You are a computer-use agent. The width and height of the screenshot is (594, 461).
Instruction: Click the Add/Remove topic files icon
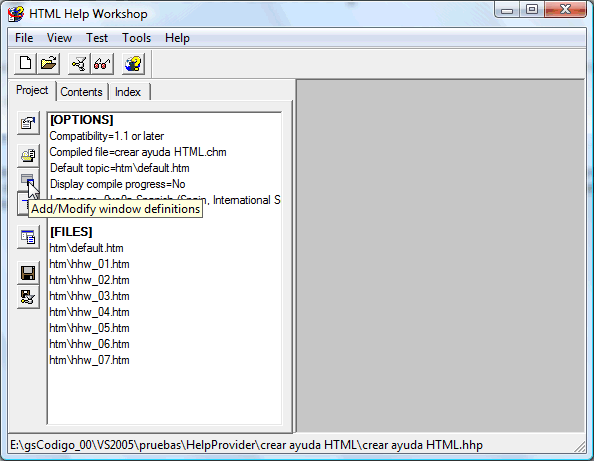click(28, 156)
